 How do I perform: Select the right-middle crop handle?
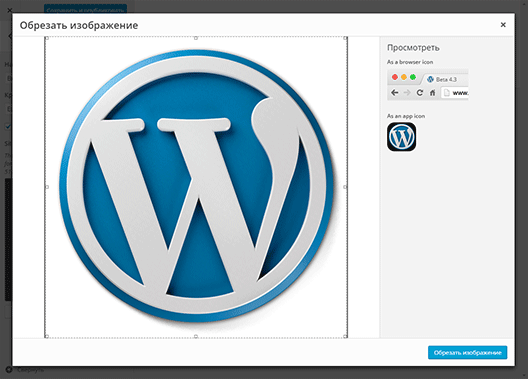click(x=345, y=187)
